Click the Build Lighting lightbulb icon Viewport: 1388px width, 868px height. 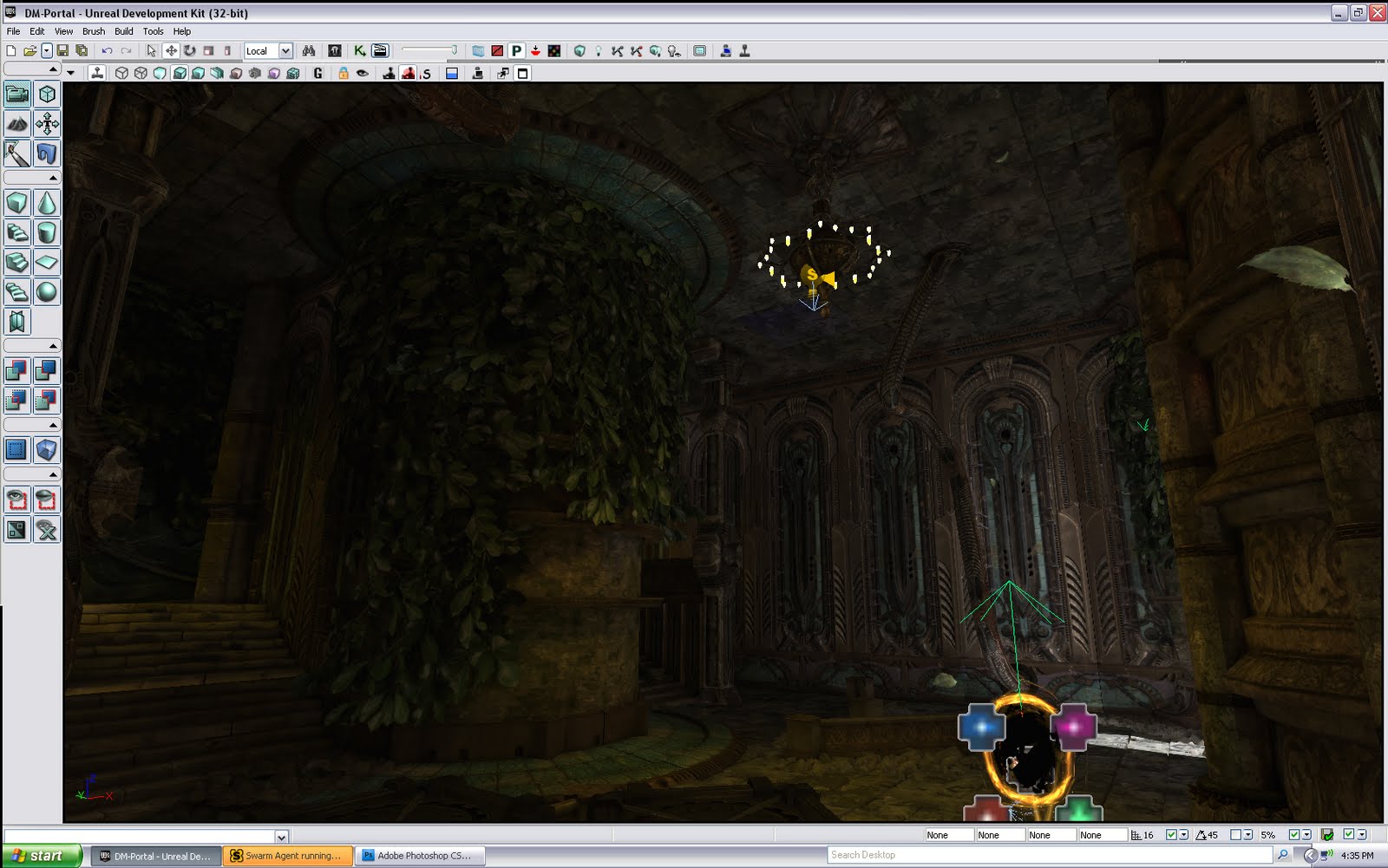pyautogui.click(x=598, y=51)
